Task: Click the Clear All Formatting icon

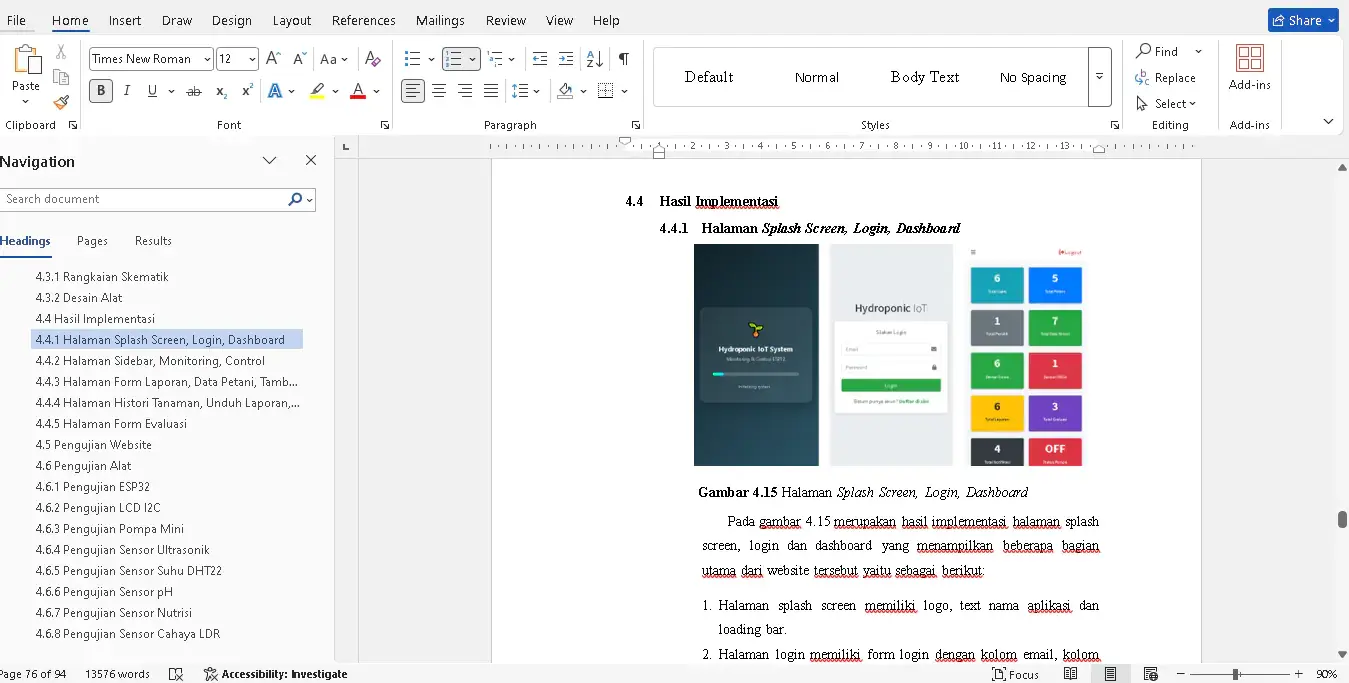Action: [x=372, y=59]
